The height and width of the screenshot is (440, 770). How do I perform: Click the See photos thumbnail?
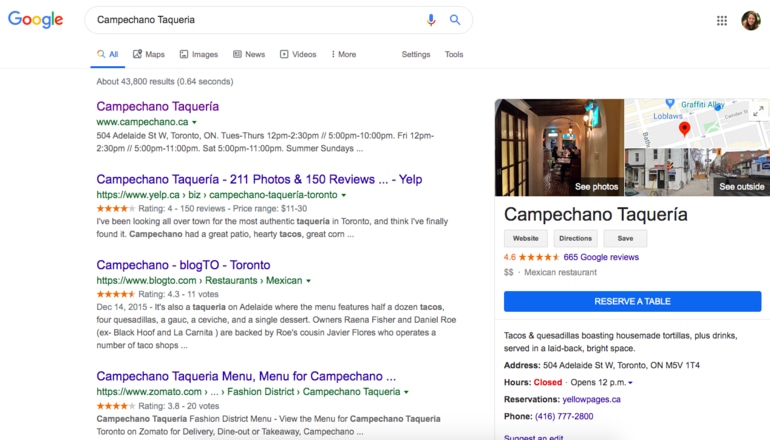(x=559, y=147)
